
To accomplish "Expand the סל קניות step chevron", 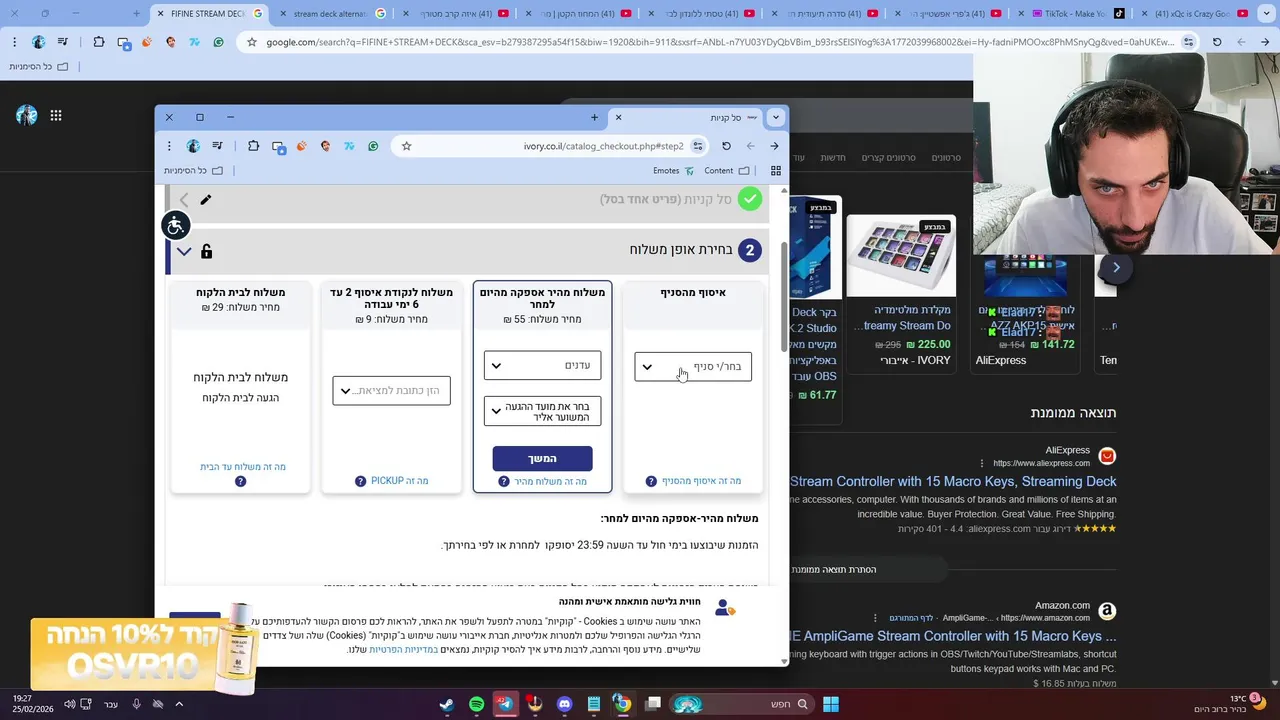I will coord(184,200).
